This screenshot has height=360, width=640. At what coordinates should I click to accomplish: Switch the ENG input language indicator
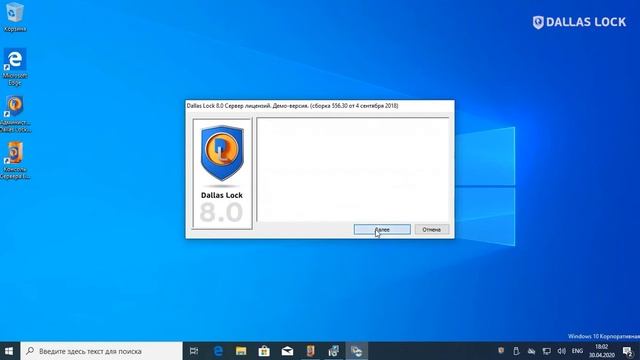(x=577, y=351)
